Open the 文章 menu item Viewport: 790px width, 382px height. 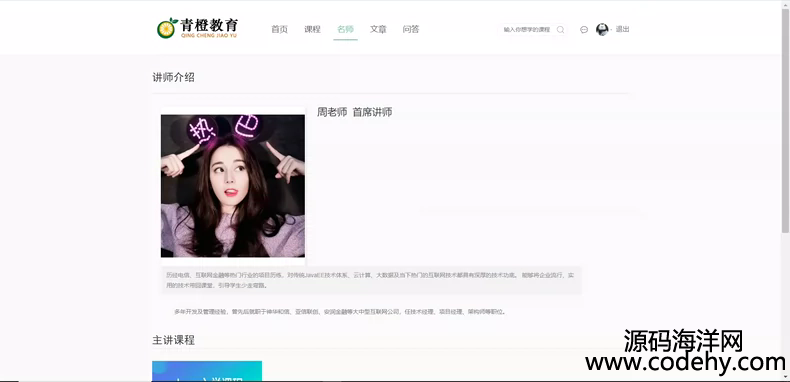(378, 29)
